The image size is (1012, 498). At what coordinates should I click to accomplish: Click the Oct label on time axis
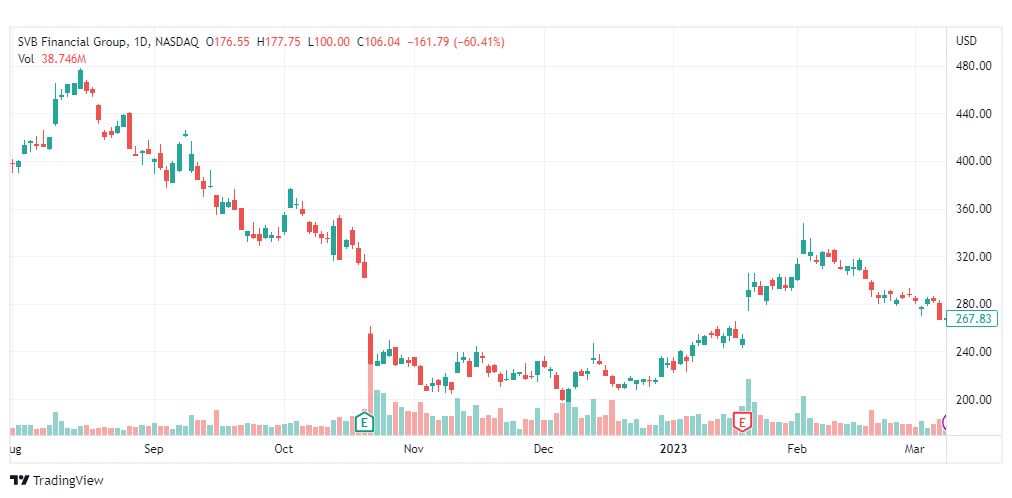pos(284,448)
